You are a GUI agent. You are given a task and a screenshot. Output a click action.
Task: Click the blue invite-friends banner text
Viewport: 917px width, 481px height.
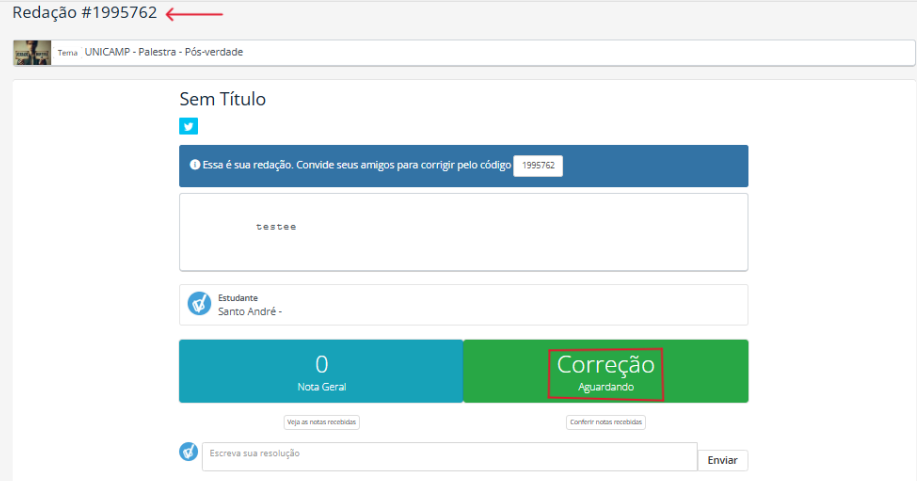click(357, 165)
